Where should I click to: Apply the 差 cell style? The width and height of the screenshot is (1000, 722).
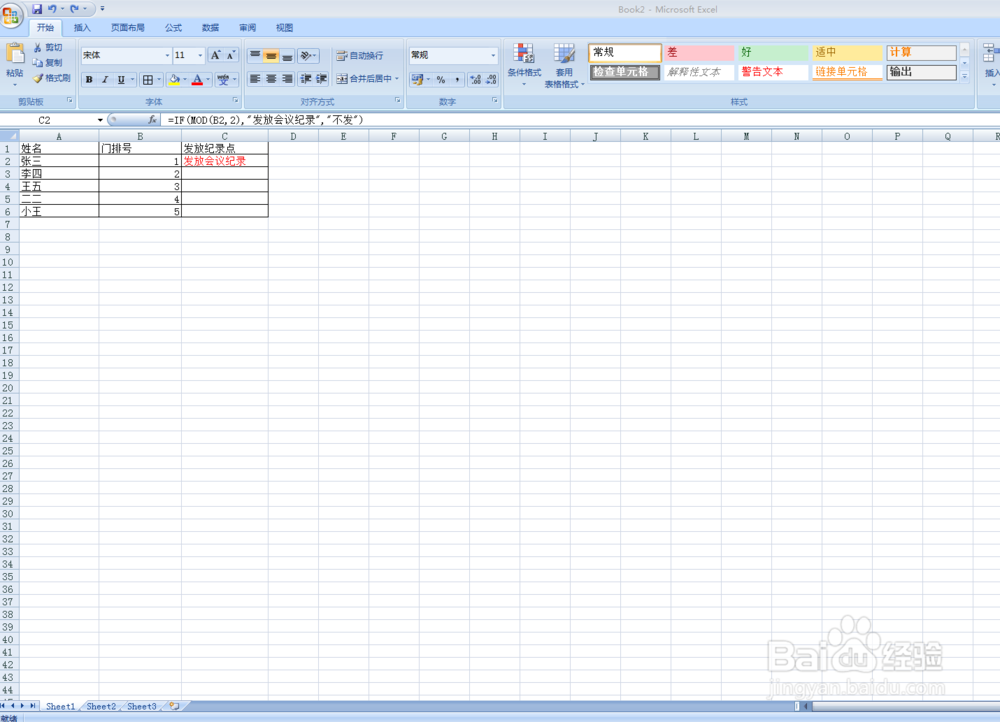(699, 52)
